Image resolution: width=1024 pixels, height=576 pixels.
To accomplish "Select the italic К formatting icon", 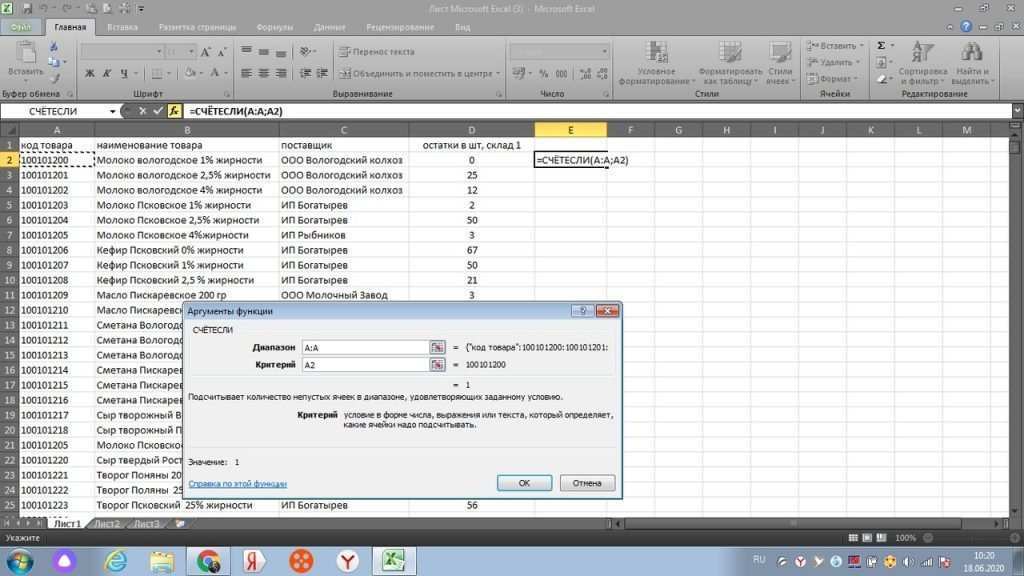I will [107, 72].
